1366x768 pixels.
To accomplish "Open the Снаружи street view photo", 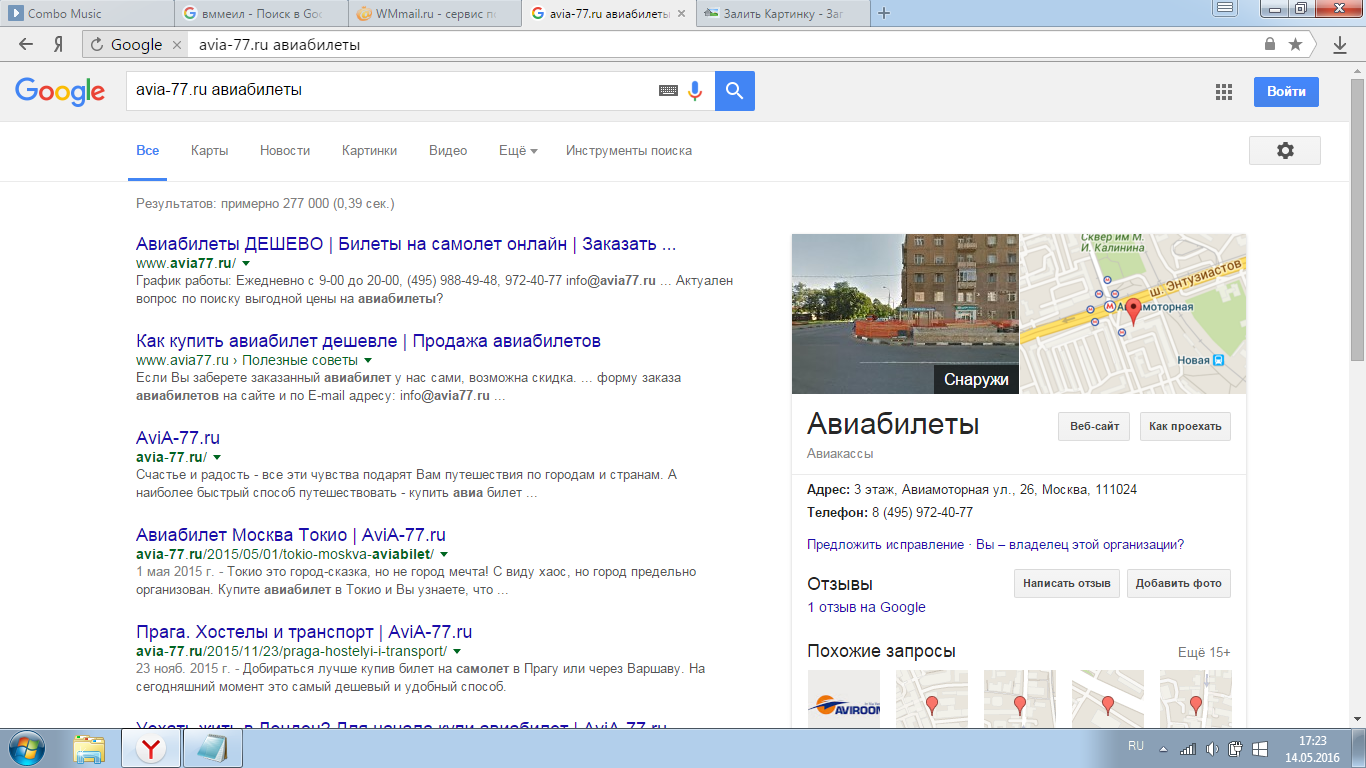I will [x=905, y=314].
